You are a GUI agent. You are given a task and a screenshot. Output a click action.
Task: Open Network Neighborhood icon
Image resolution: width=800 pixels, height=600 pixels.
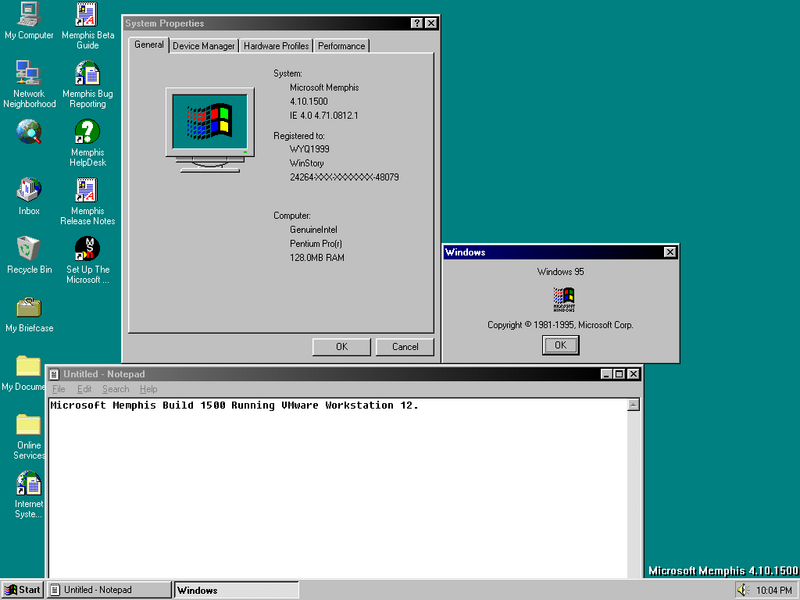29,73
